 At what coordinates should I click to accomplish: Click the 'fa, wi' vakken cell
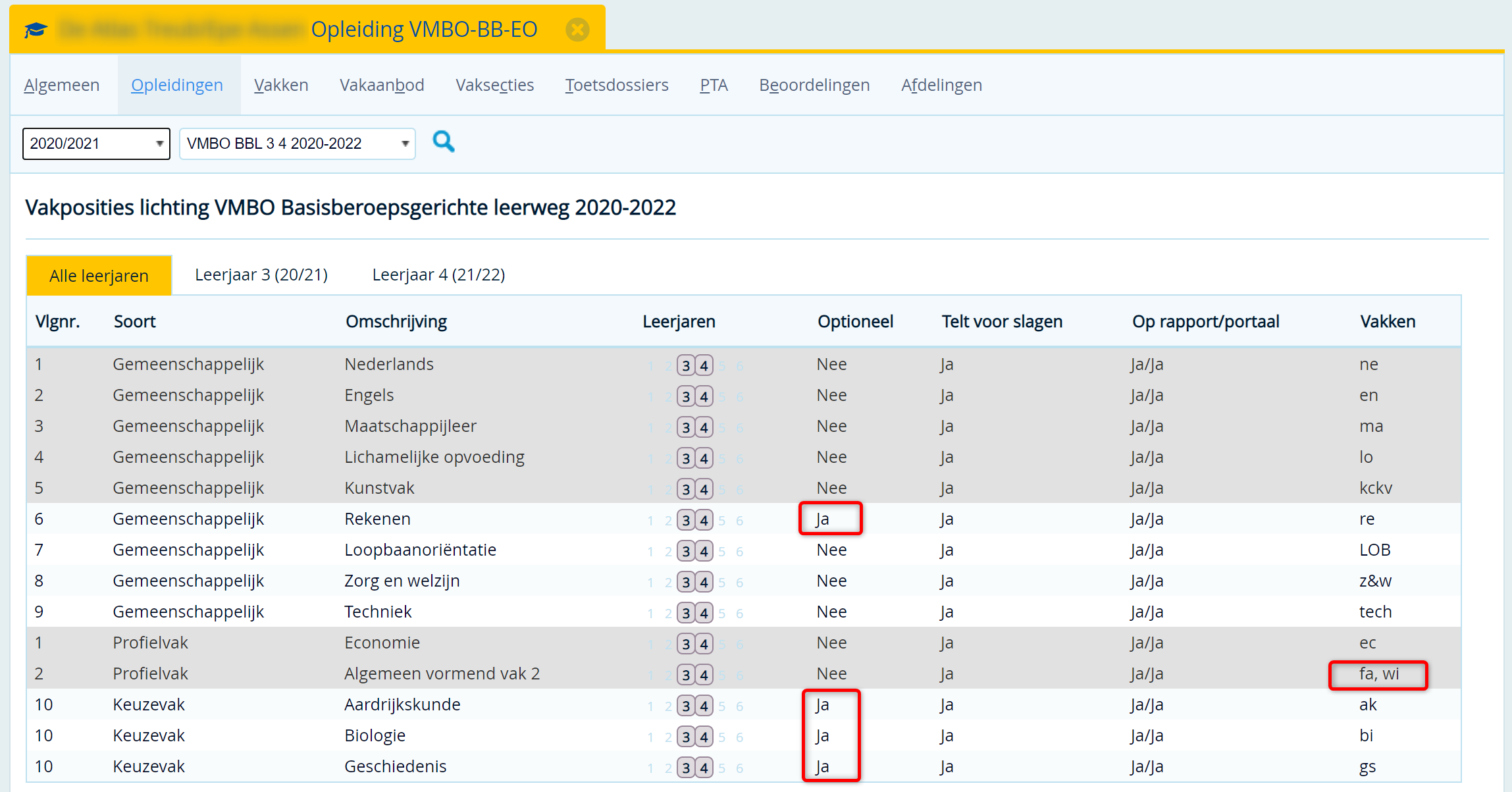pyautogui.click(x=1379, y=673)
